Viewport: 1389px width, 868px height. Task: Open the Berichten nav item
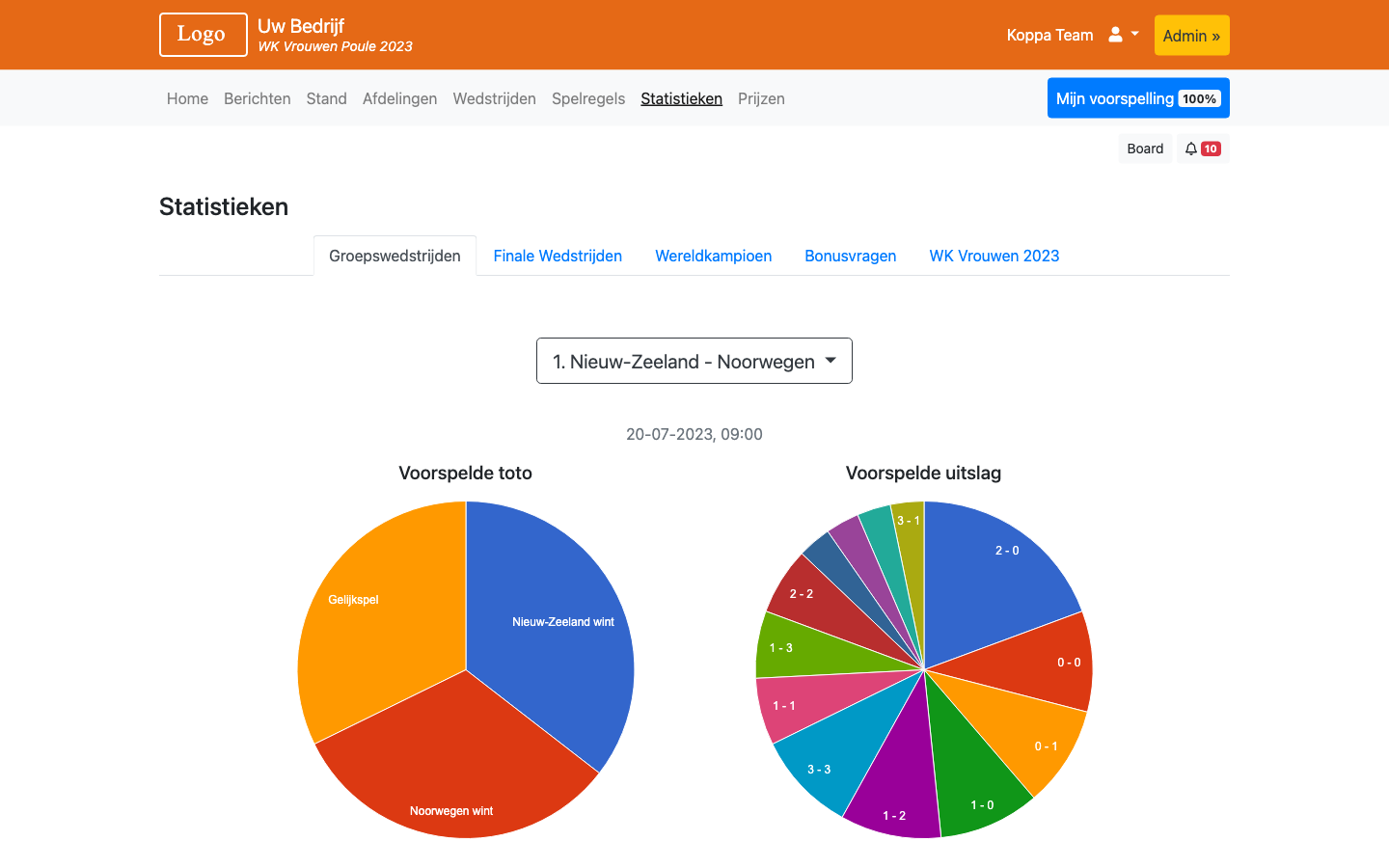click(258, 98)
